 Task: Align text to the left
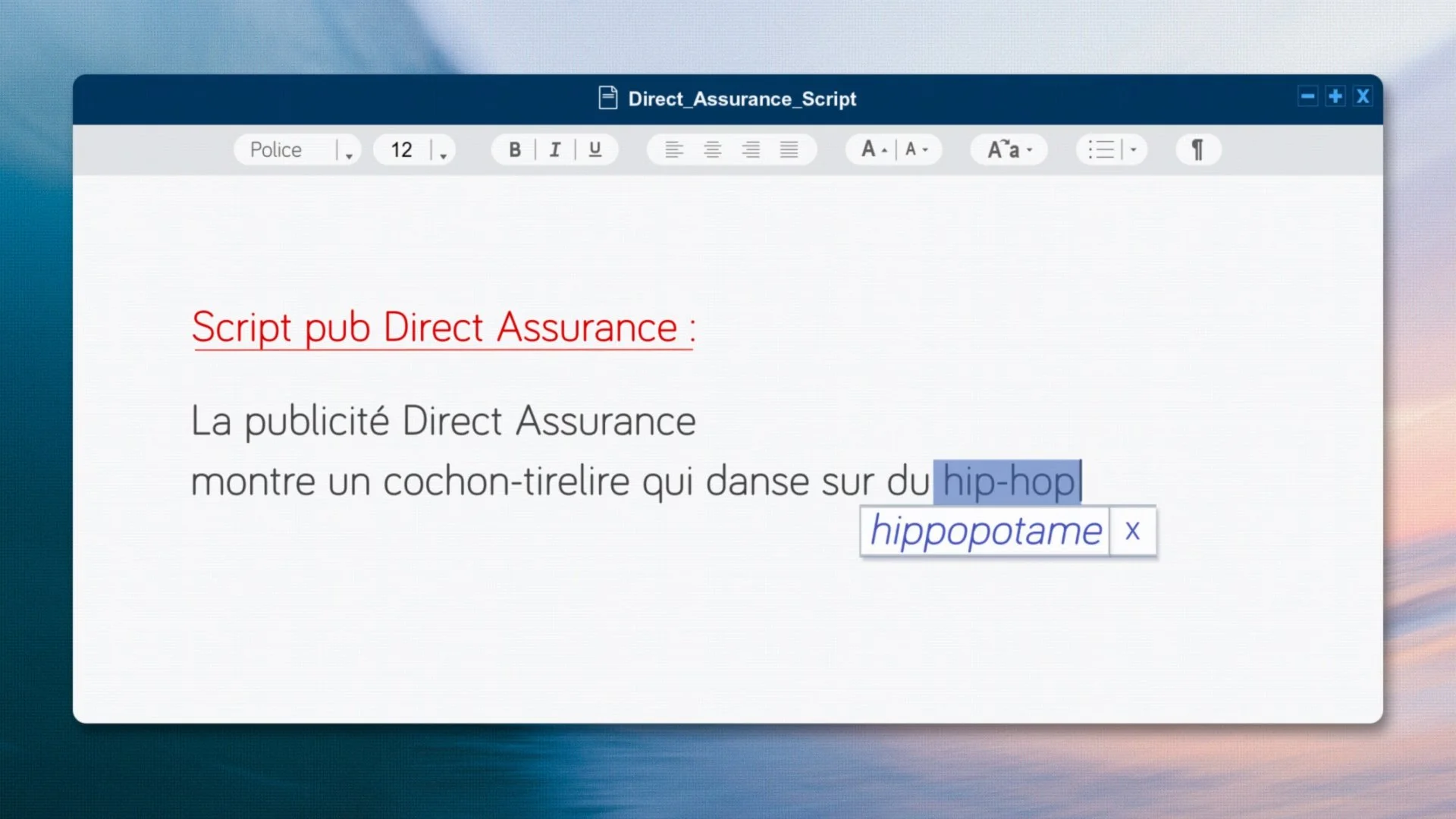pyautogui.click(x=673, y=149)
